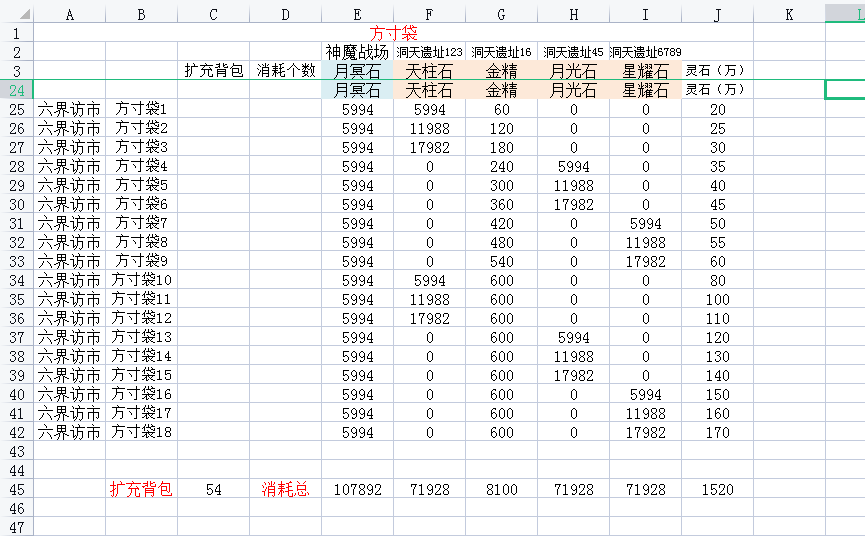Select row 24 header

pos(17,90)
